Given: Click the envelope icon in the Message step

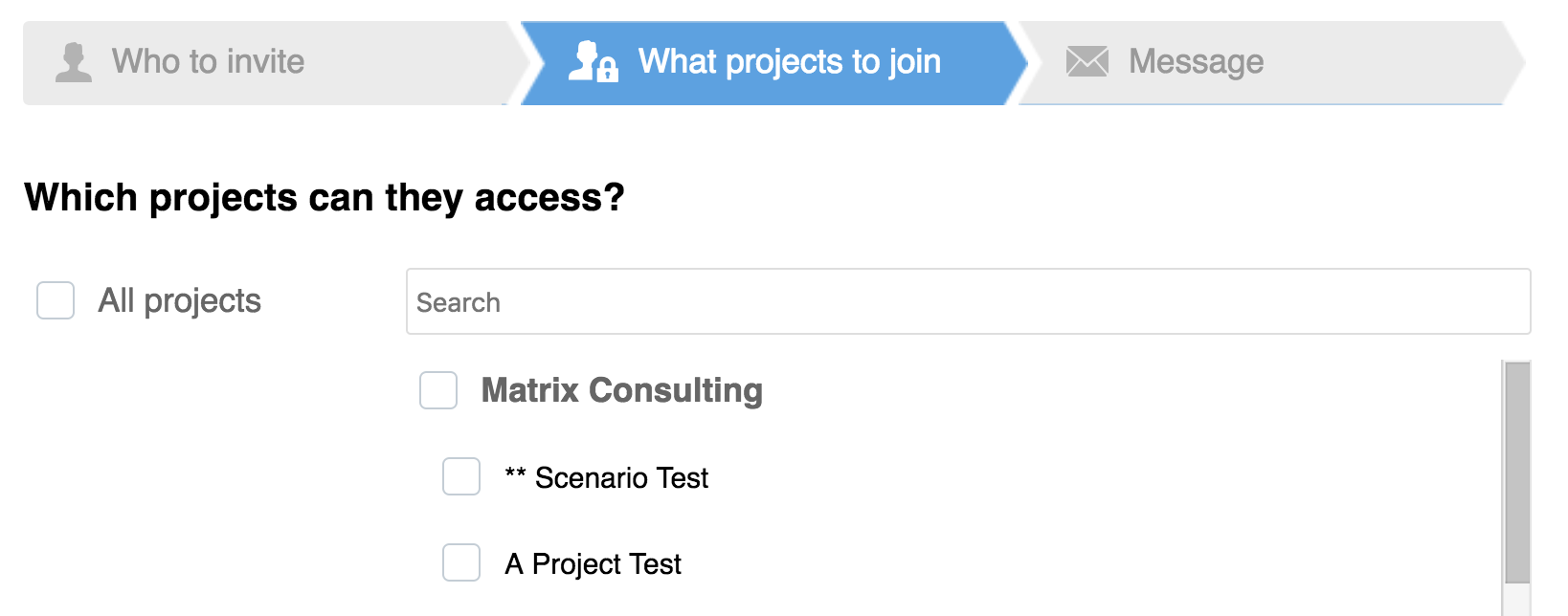Looking at the screenshot, I should 1086,62.
